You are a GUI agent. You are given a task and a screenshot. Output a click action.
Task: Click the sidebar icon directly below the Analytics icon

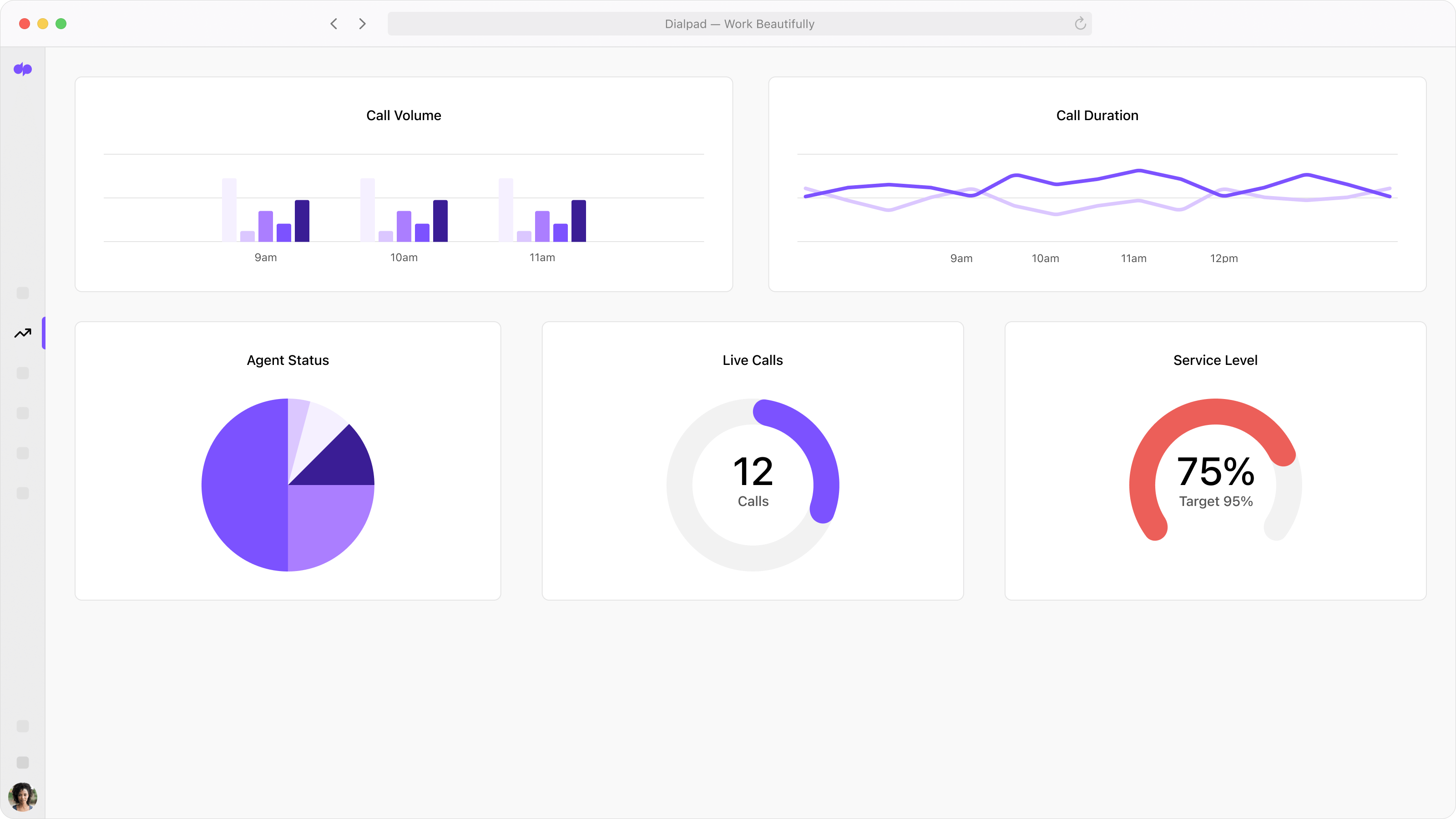(23, 373)
